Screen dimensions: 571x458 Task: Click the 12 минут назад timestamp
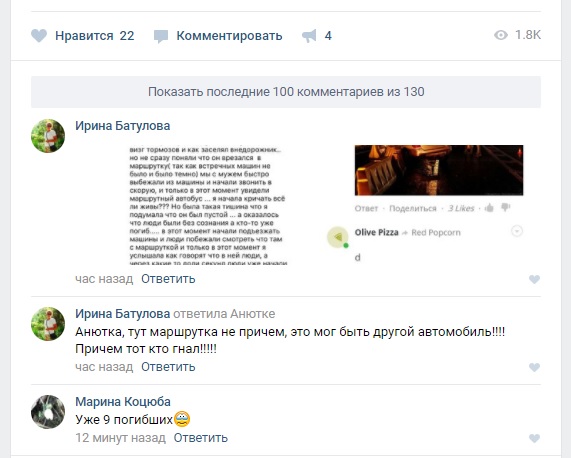[x=121, y=438]
